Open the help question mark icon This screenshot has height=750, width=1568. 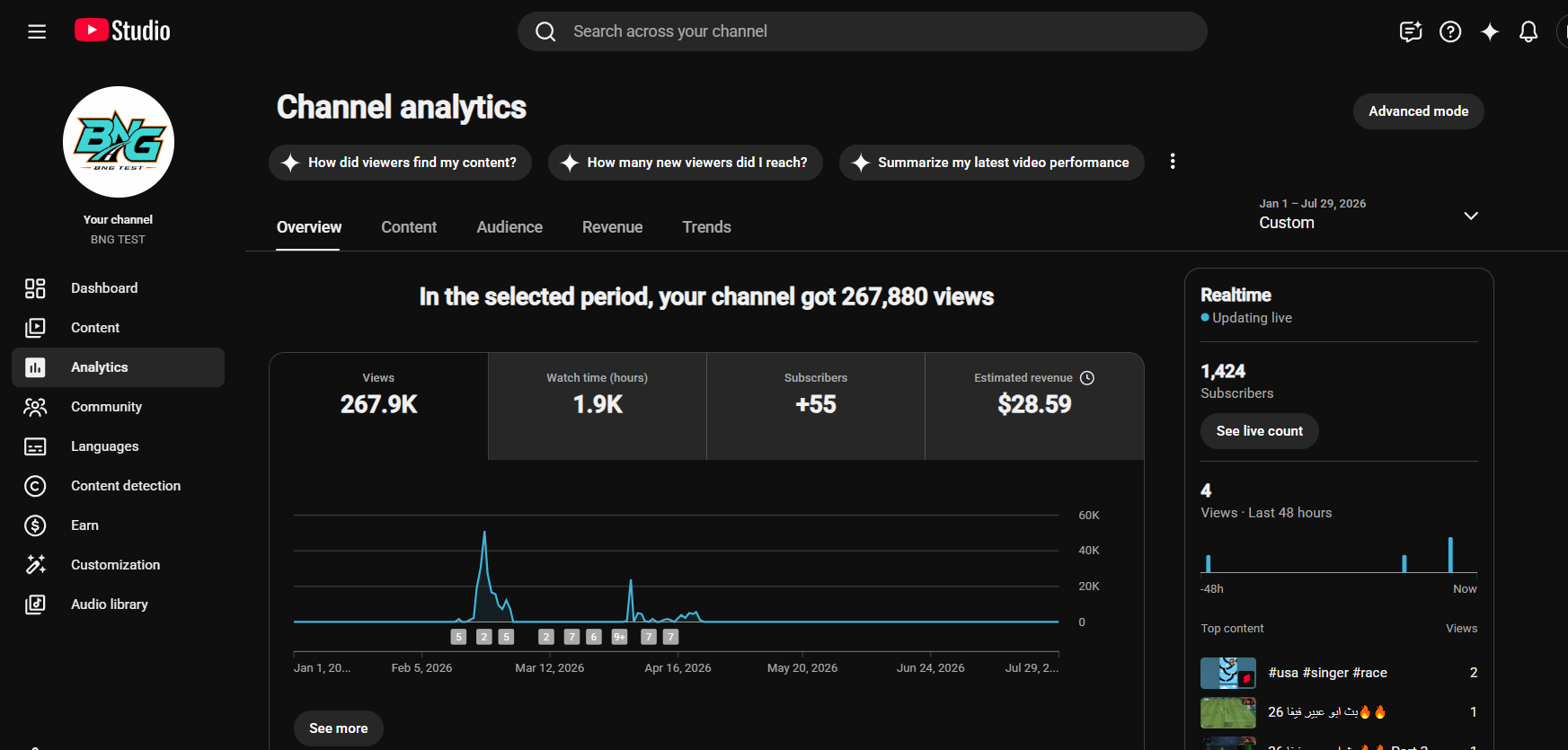[x=1450, y=31]
